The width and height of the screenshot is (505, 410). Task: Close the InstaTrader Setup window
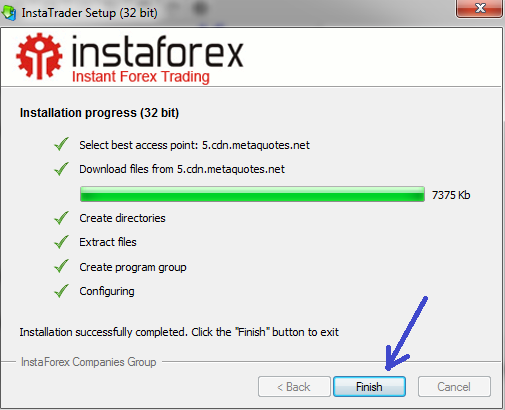pyautogui.click(x=479, y=8)
